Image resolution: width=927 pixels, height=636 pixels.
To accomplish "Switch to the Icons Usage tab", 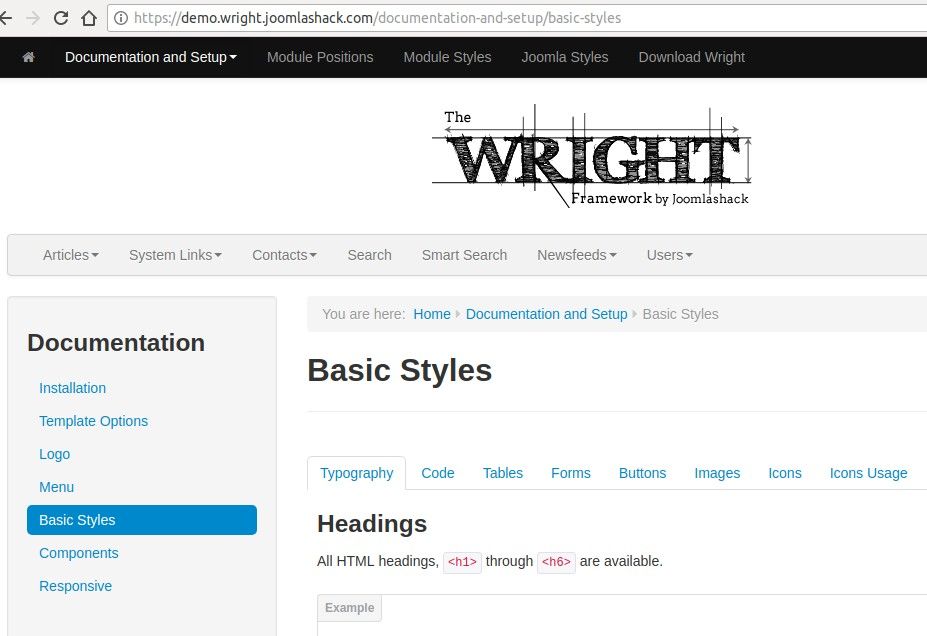I will [868, 473].
